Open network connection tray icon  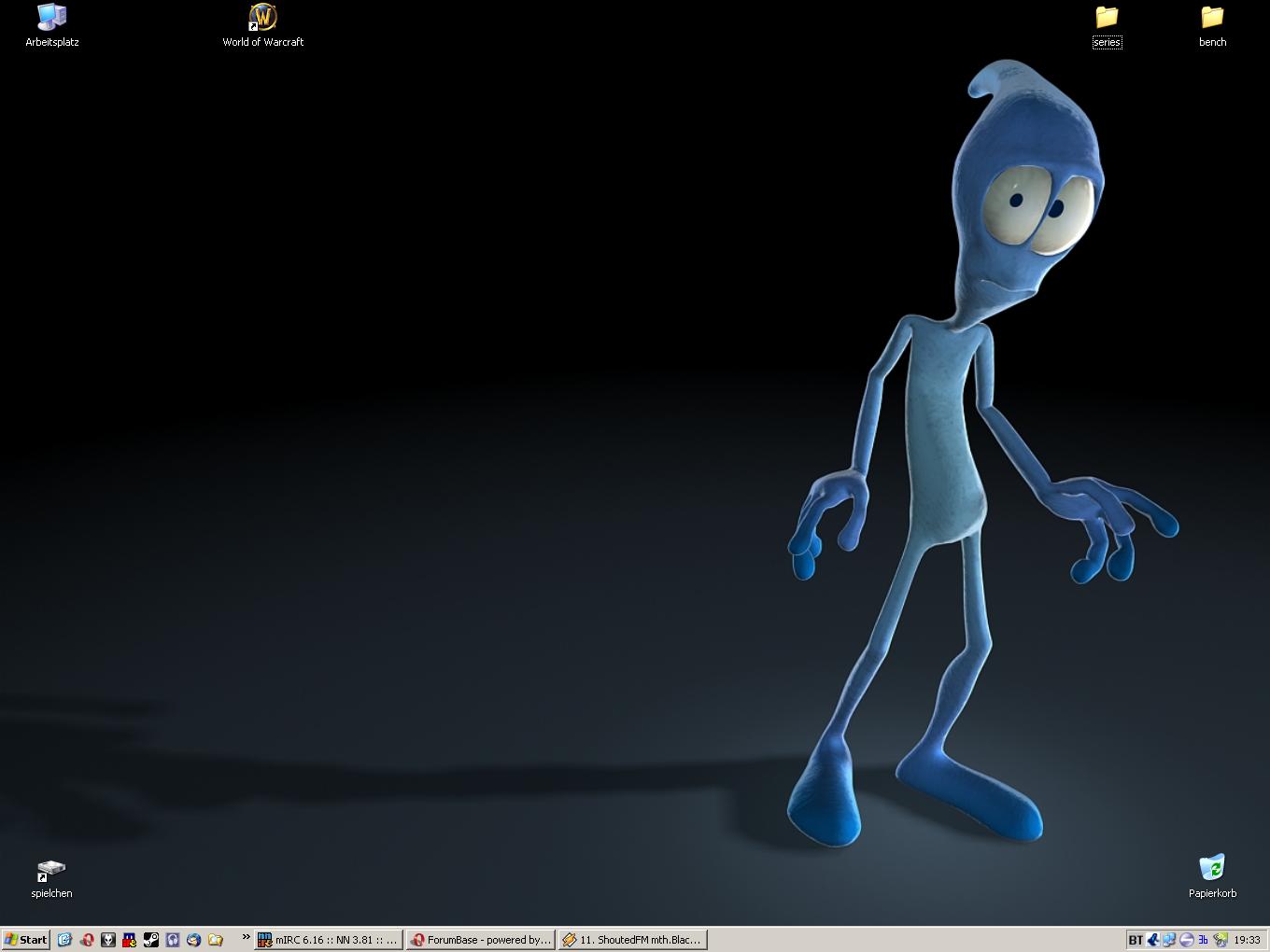click(1169, 940)
